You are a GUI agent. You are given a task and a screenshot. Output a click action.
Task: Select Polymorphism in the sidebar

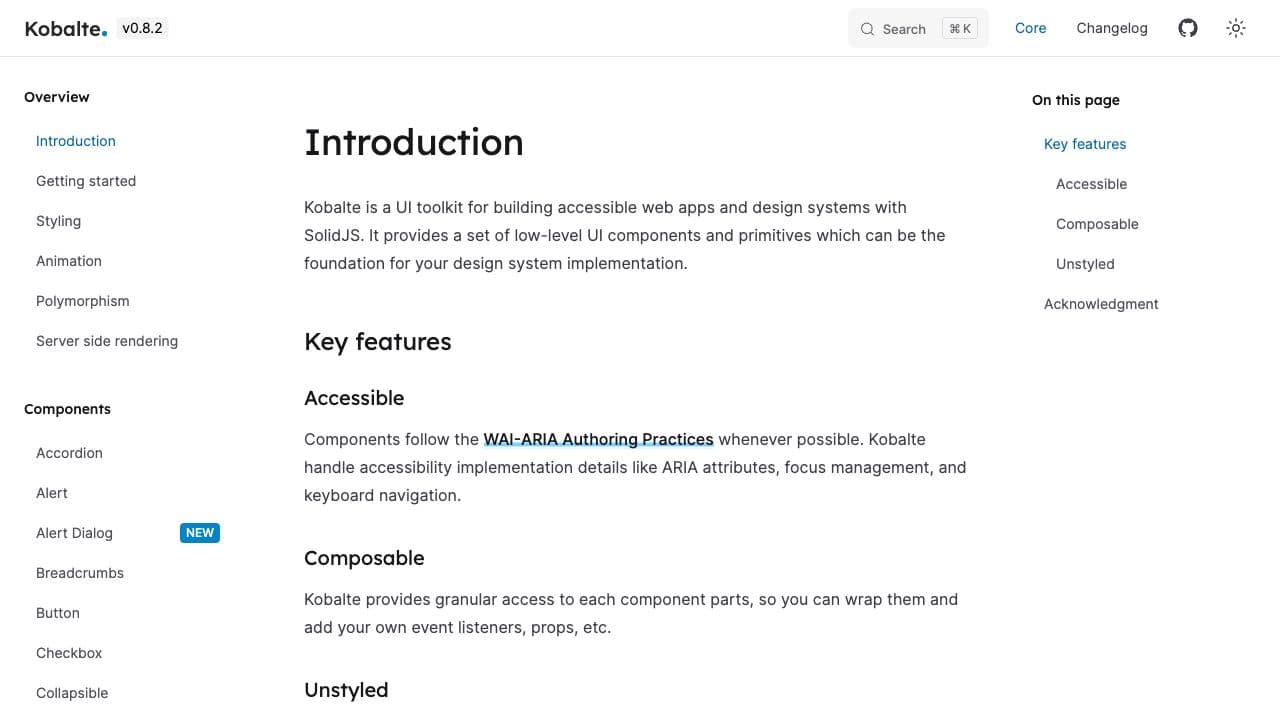pyautogui.click(x=82, y=301)
